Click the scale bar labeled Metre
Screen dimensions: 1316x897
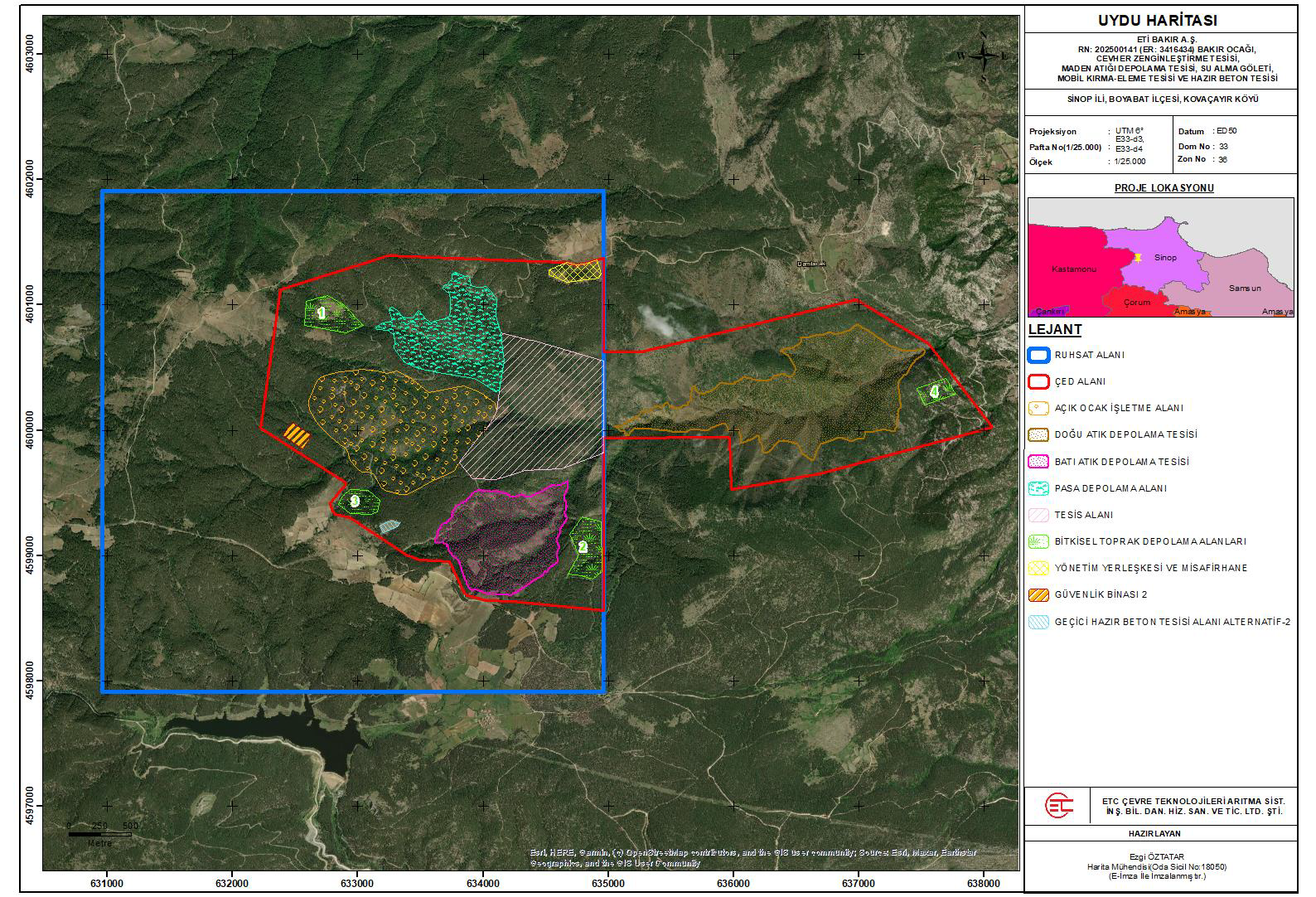[99, 834]
